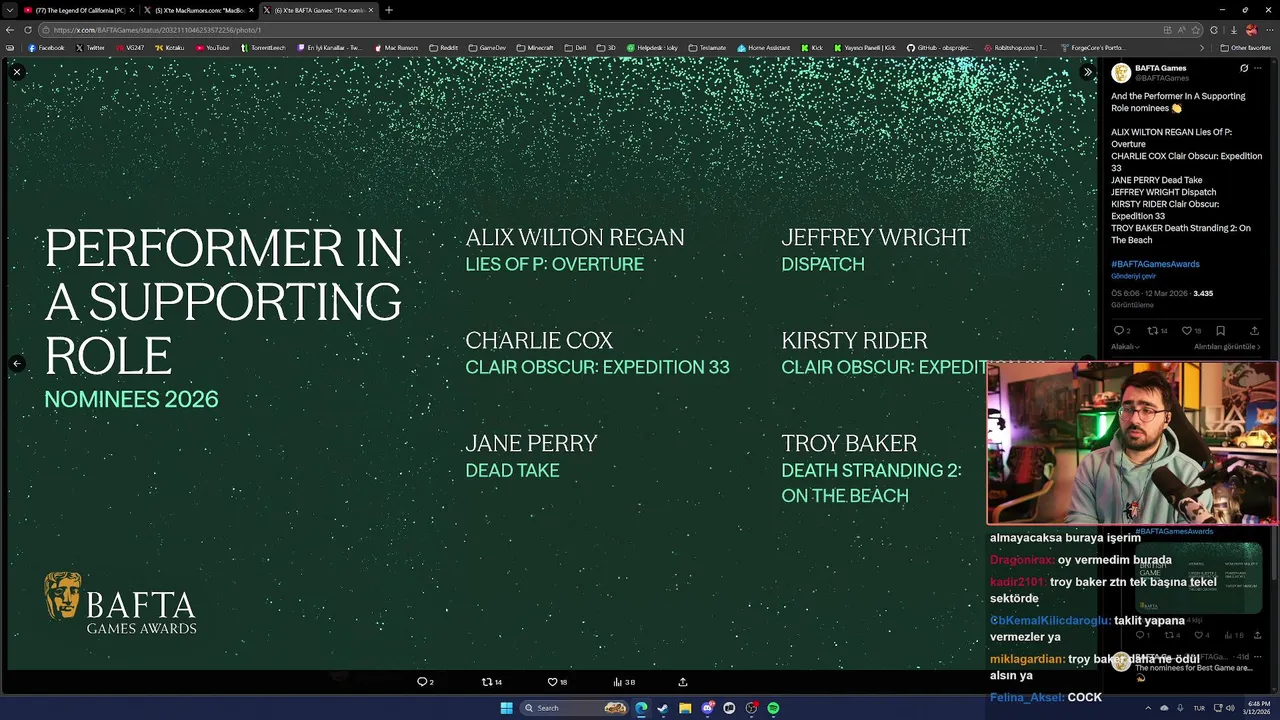
Task: Open the taskbar clock showing 6:48 PM
Action: (x=1257, y=708)
